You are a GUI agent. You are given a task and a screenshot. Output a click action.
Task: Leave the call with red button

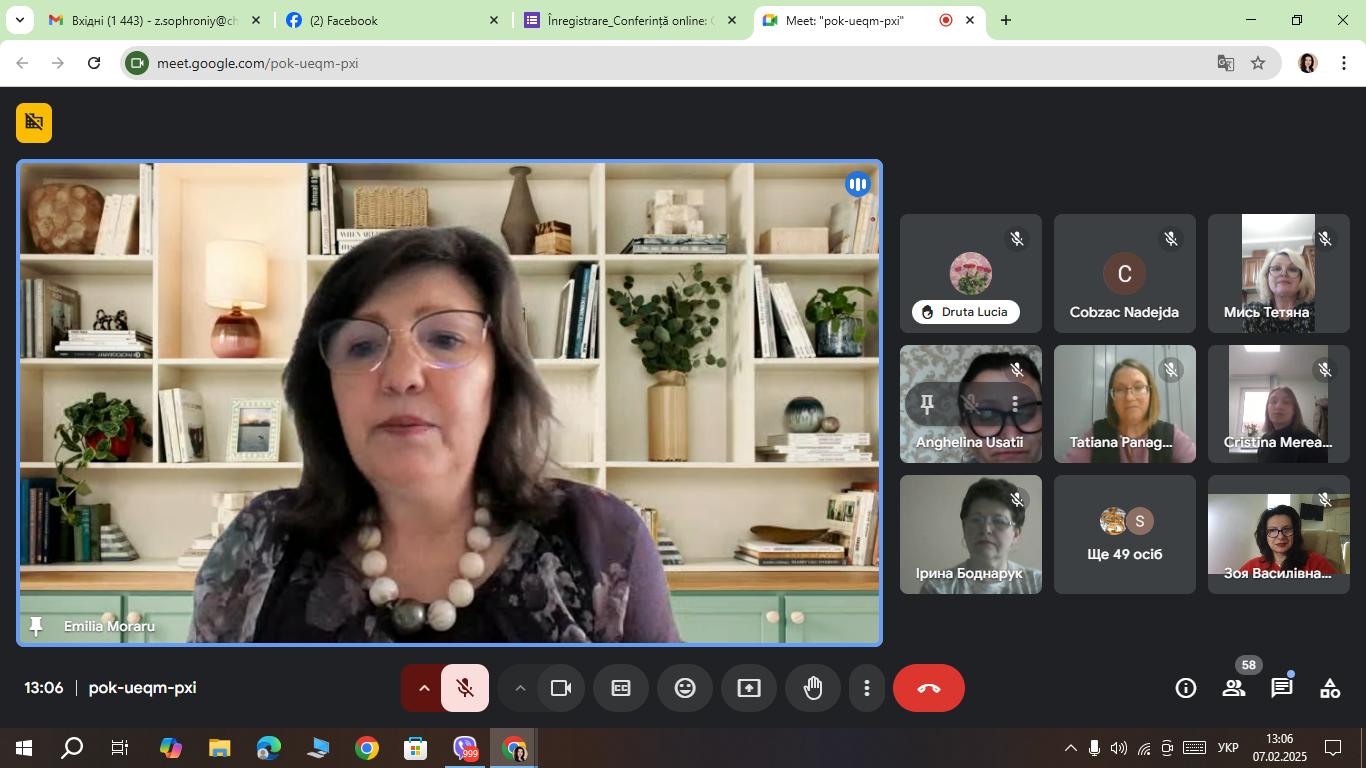[x=929, y=688]
